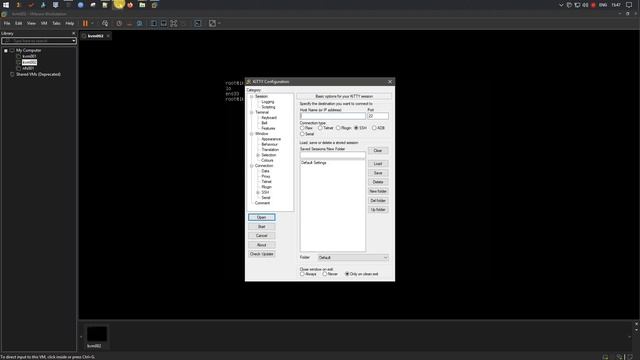Select the Logging category item
Viewport: 640px width, 360px height.
click(x=268, y=102)
